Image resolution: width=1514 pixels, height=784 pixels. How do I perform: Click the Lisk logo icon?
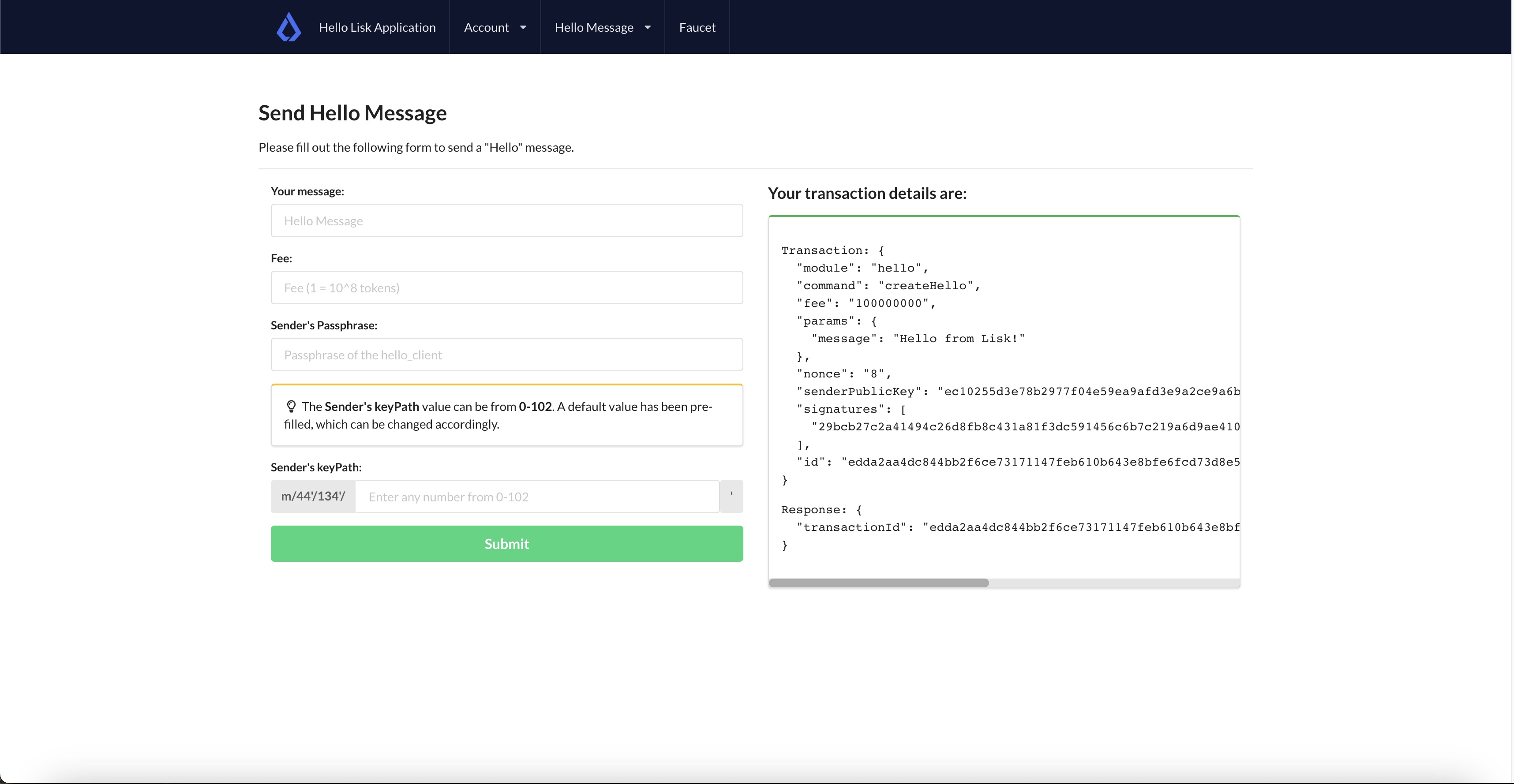[289, 28]
